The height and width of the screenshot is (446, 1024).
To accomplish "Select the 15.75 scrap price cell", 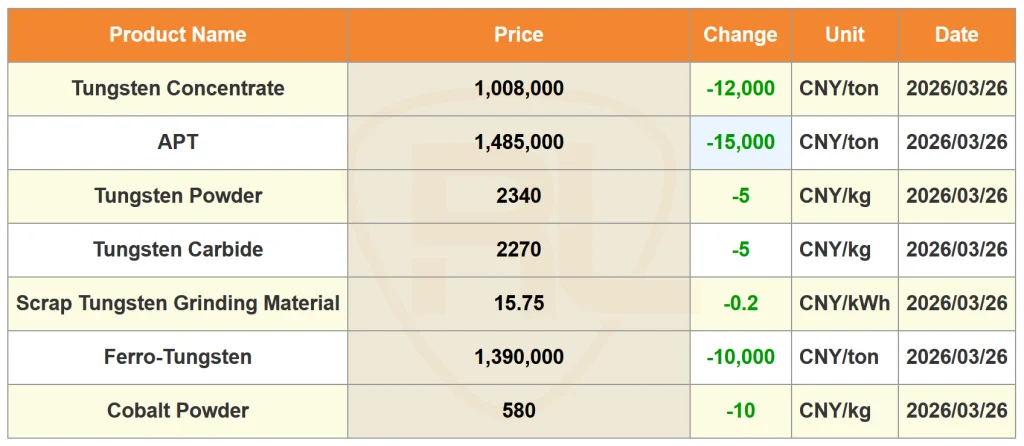I will point(519,304).
